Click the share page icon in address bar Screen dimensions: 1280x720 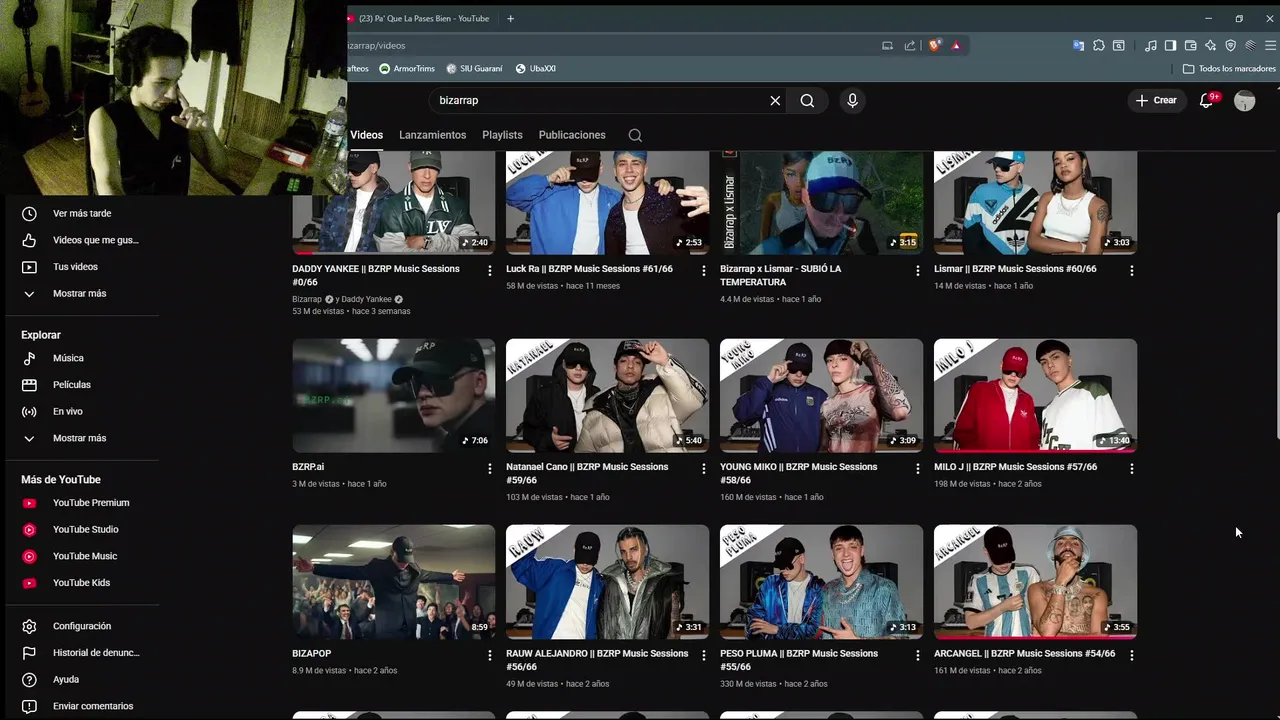(x=910, y=45)
